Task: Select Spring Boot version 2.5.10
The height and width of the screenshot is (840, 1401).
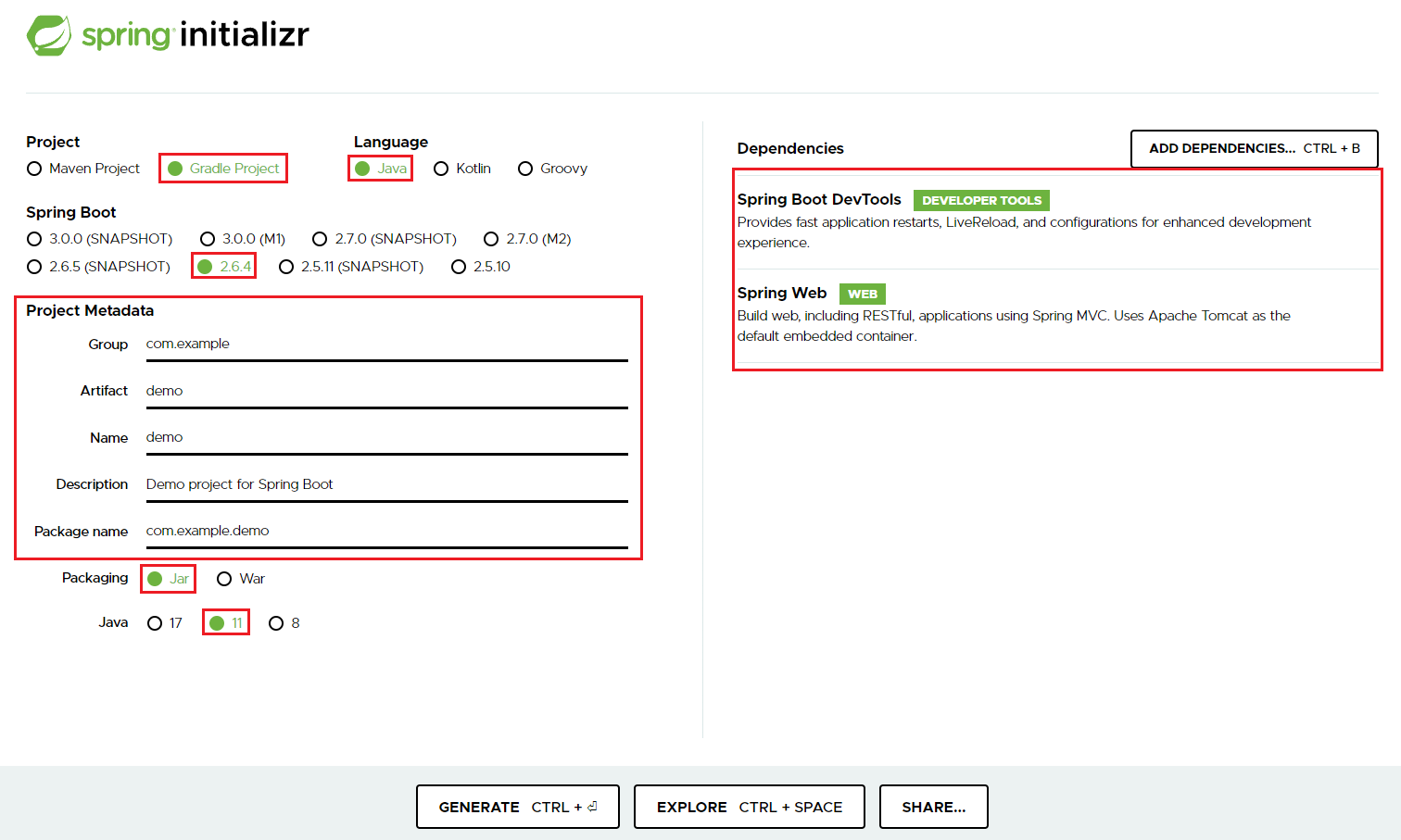Action: click(481, 267)
